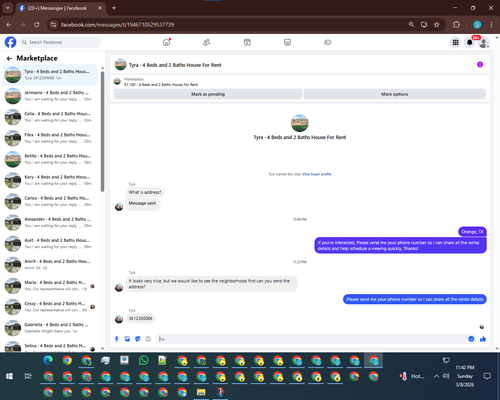Launch Microsoft Edge from the taskbar
This screenshot has width=500, height=400.
[x=48, y=361]
